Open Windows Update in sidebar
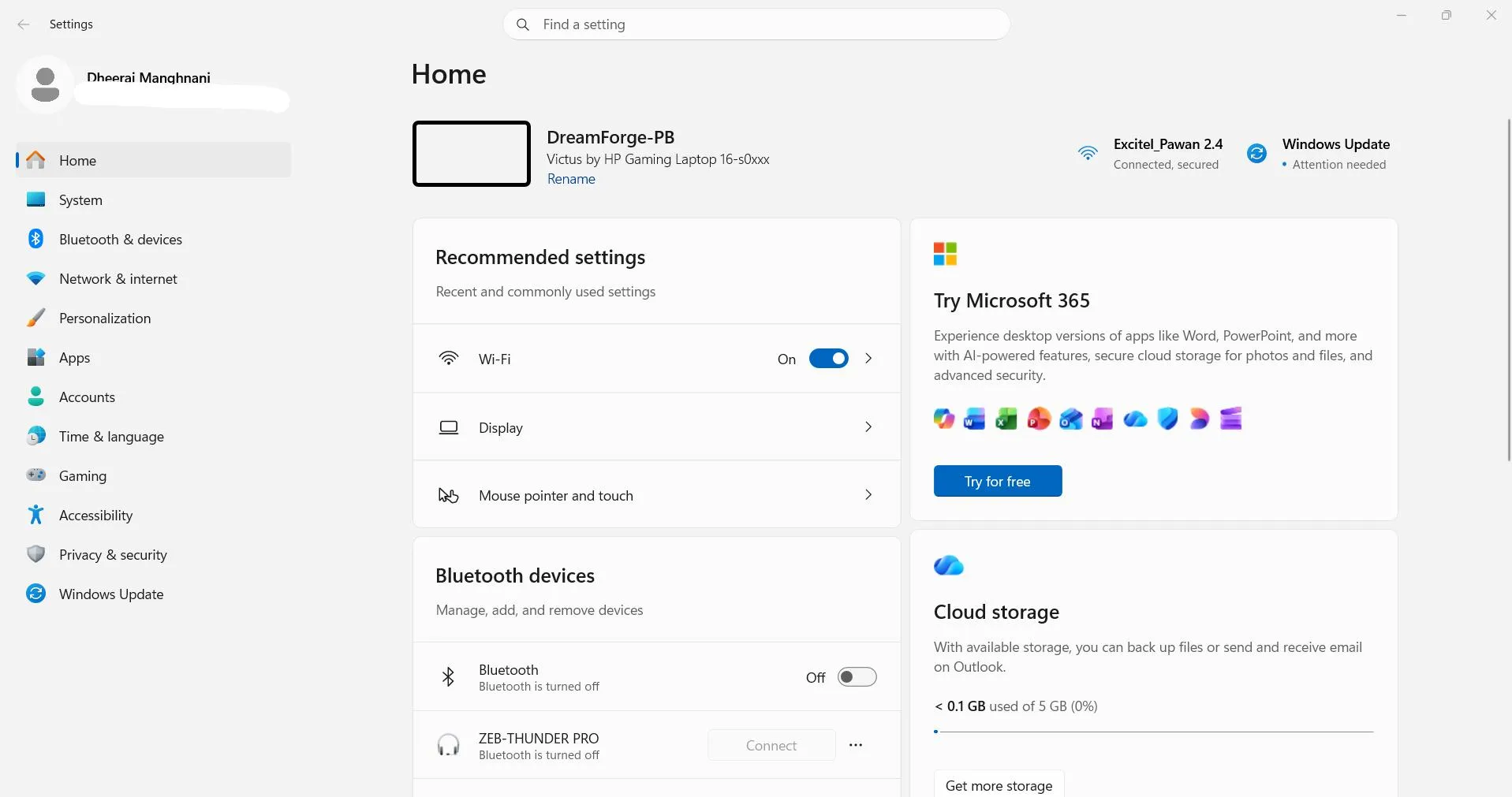 [x=154, y=594]
